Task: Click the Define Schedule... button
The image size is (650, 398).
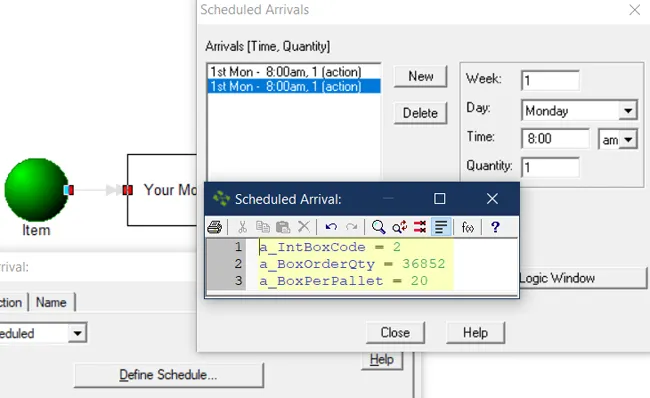Action: coord(168,375)
